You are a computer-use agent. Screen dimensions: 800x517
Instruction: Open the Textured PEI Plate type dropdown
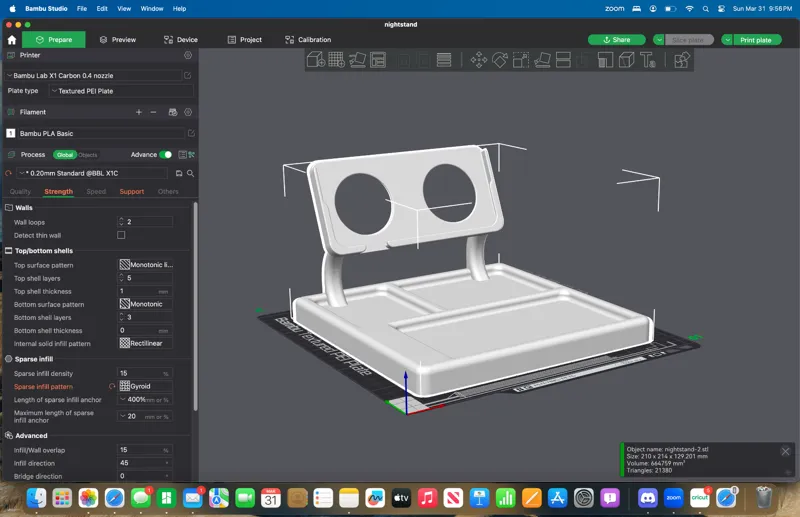click(121, 91)
